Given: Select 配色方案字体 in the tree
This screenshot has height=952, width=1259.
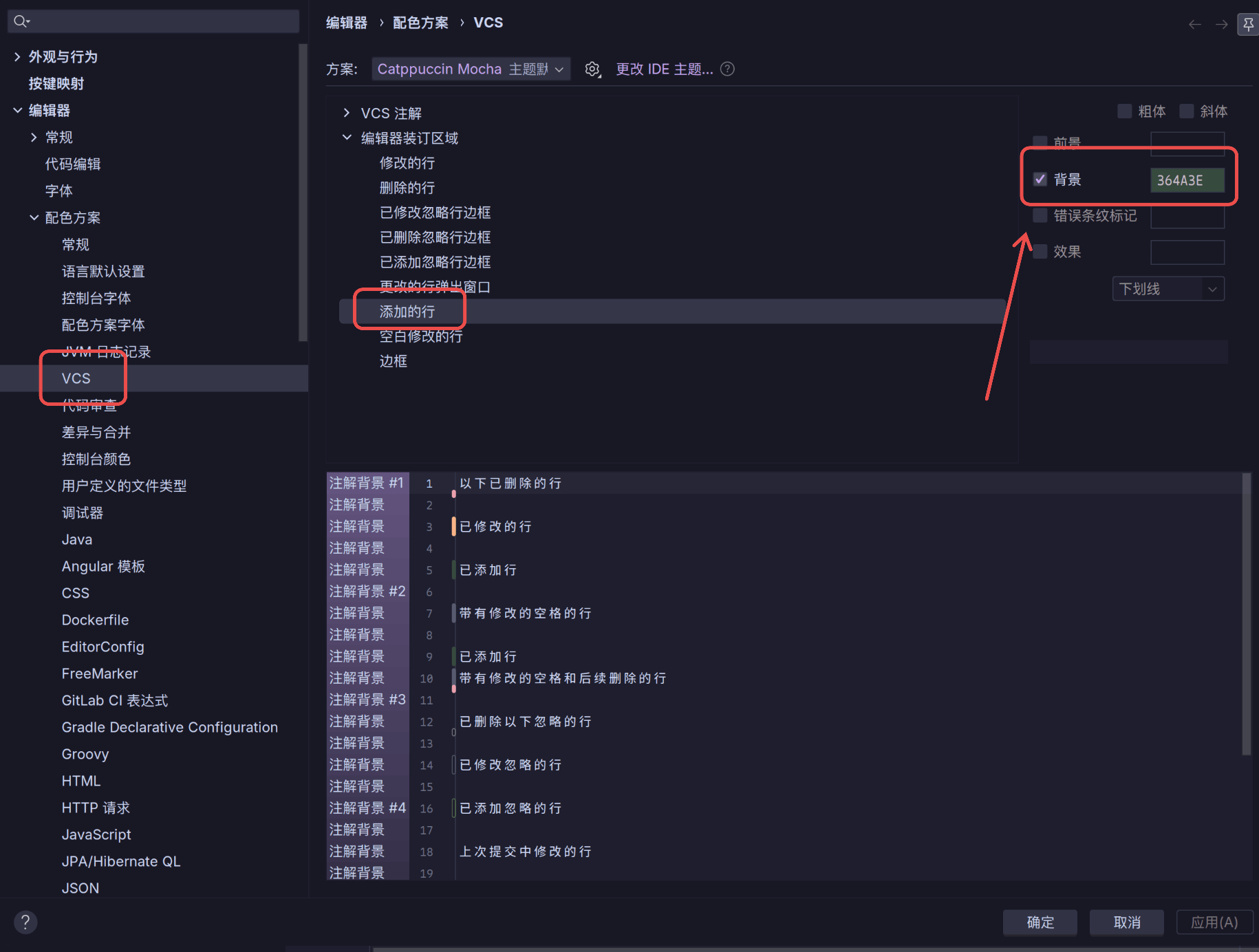Looking at the screenshot, I should tap(103, 325).
